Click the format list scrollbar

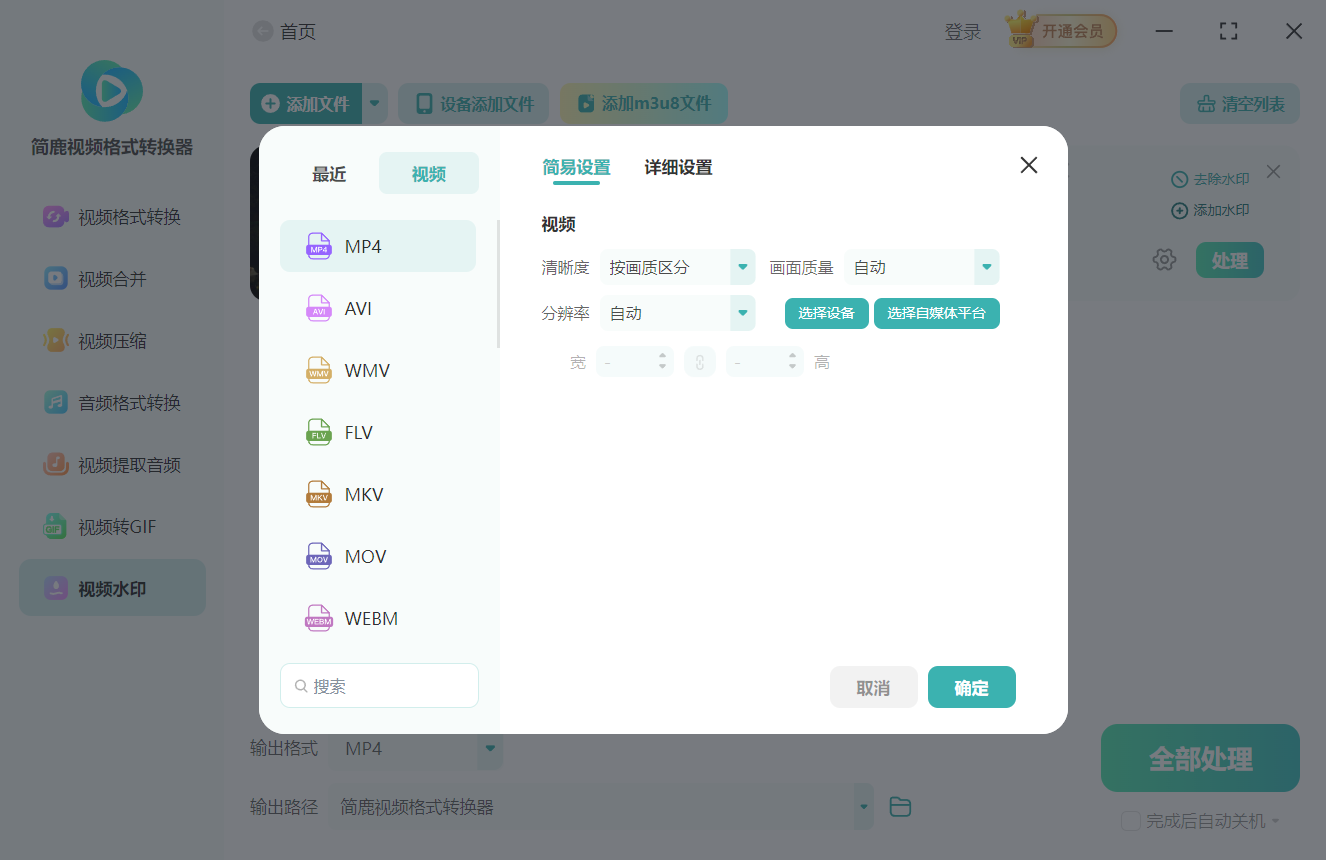498,283
